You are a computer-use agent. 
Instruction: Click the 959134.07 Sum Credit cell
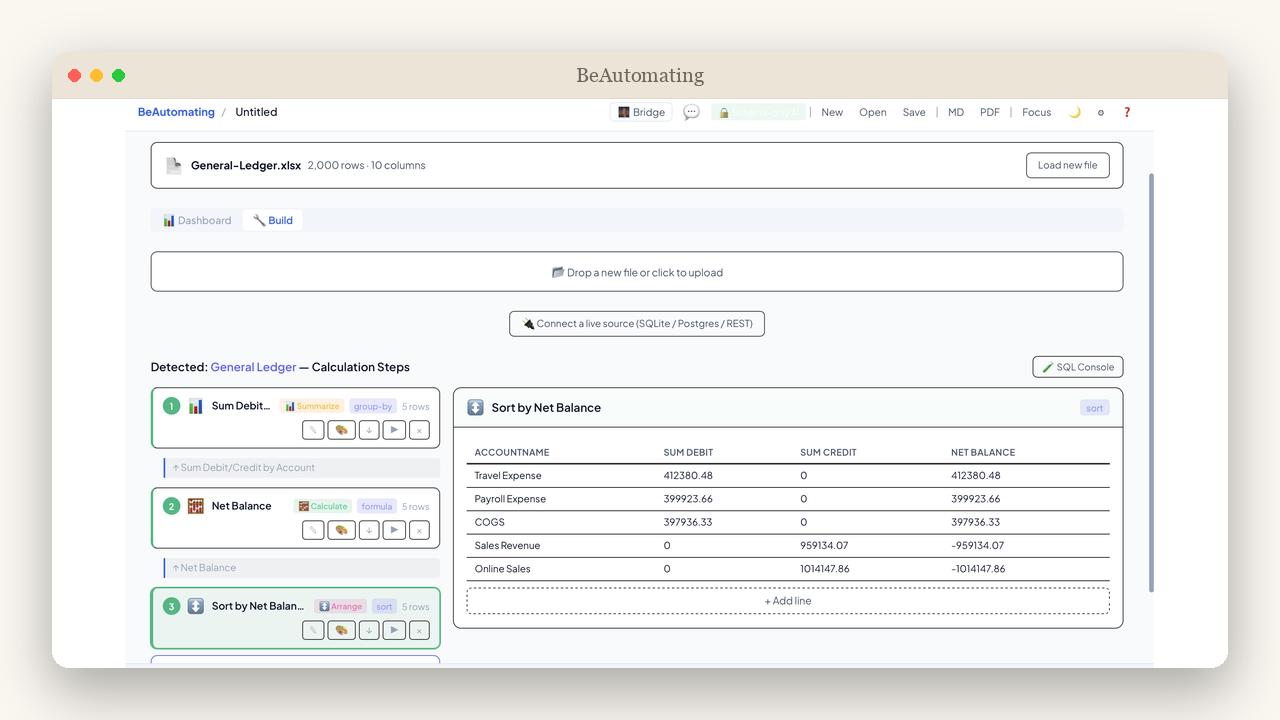pos(824,546)
